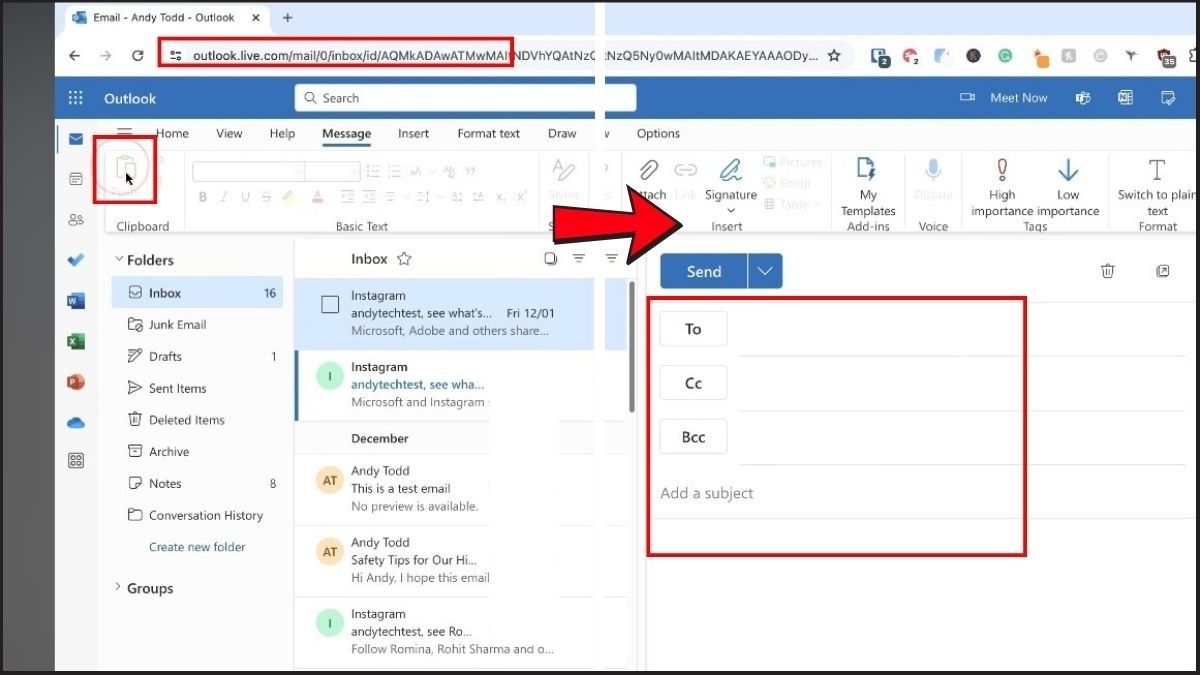Favorite Inbox with the star icon
The height and width of the screenshot is (675, 1200).
point(404,259)
